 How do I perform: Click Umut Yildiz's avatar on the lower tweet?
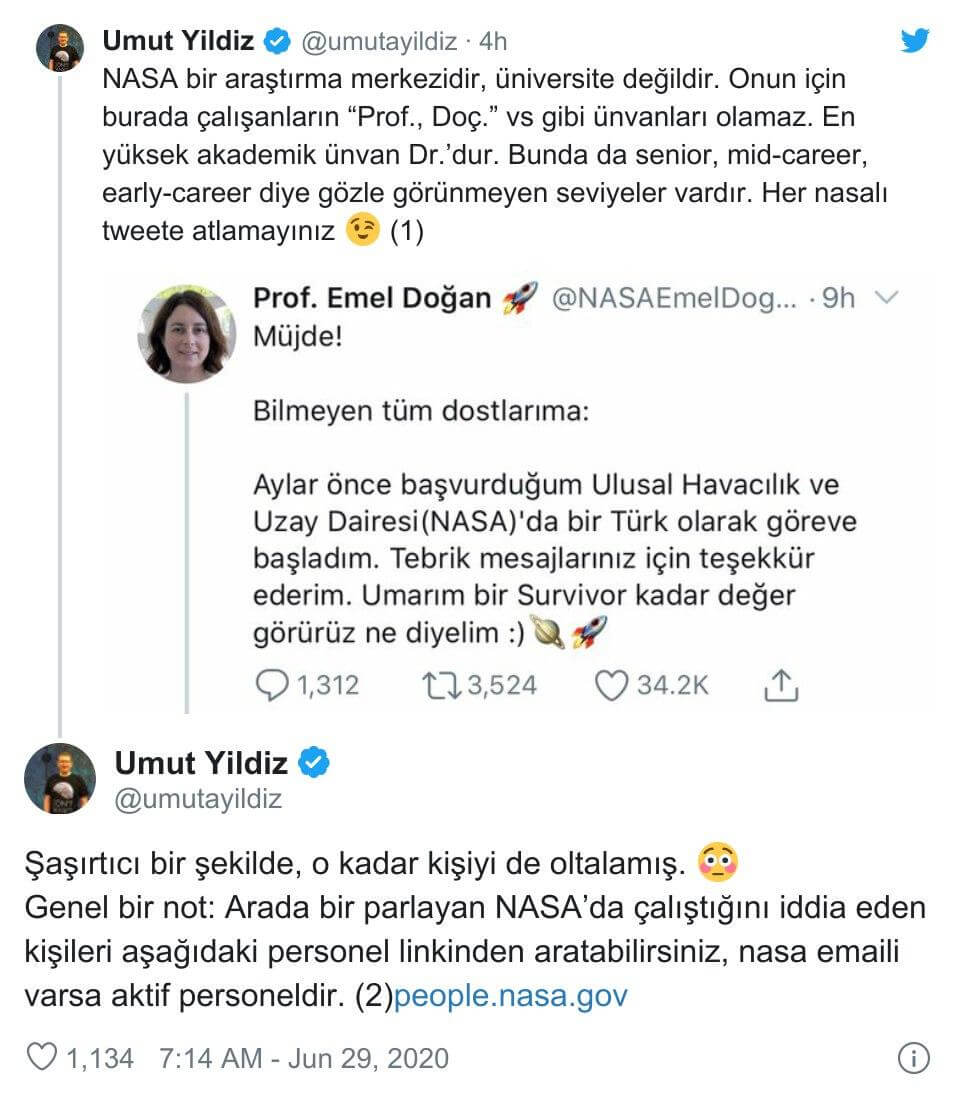59,778
